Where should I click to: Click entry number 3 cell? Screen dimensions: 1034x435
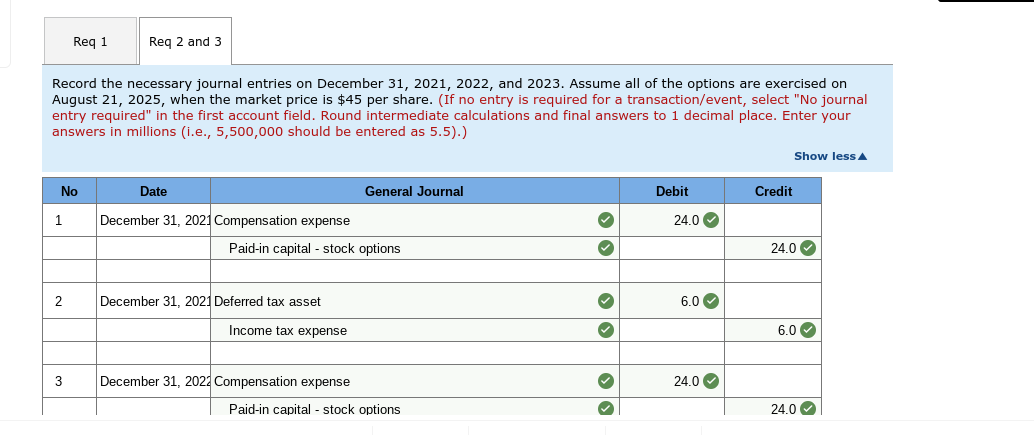click(x=69, y=381)
